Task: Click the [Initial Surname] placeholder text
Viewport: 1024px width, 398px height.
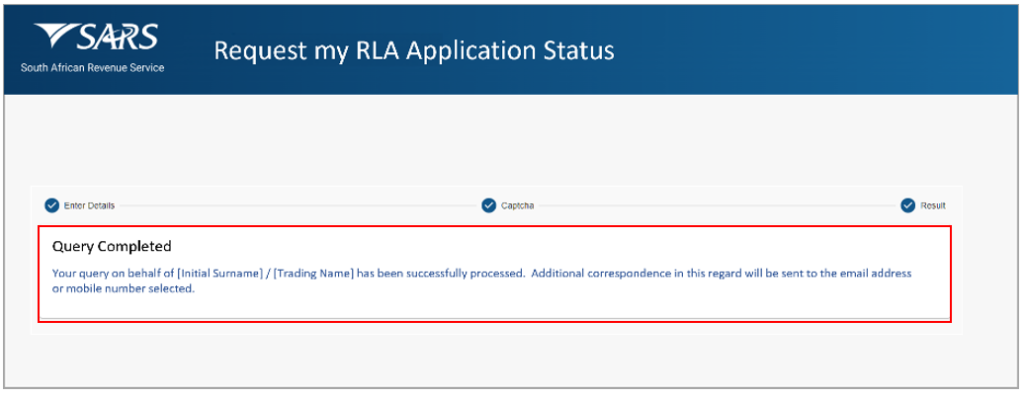Action: [218, 274]
